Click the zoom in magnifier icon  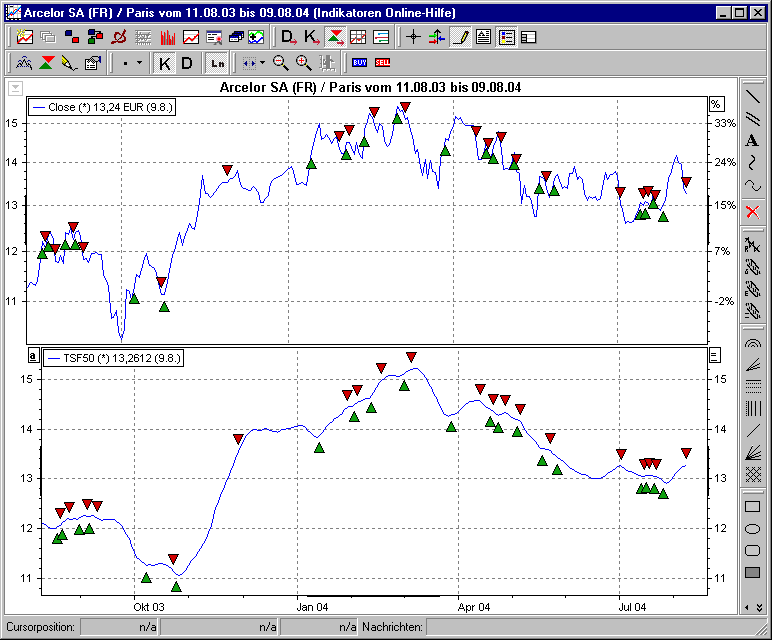coord(303,62)
